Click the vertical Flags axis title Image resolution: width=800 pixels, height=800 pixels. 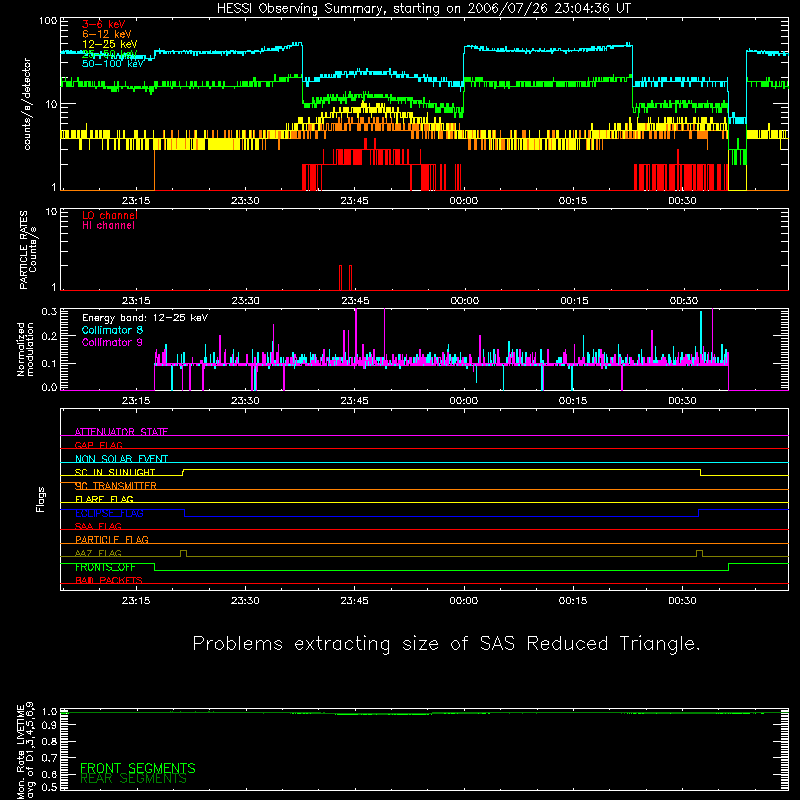click(40, 499)
